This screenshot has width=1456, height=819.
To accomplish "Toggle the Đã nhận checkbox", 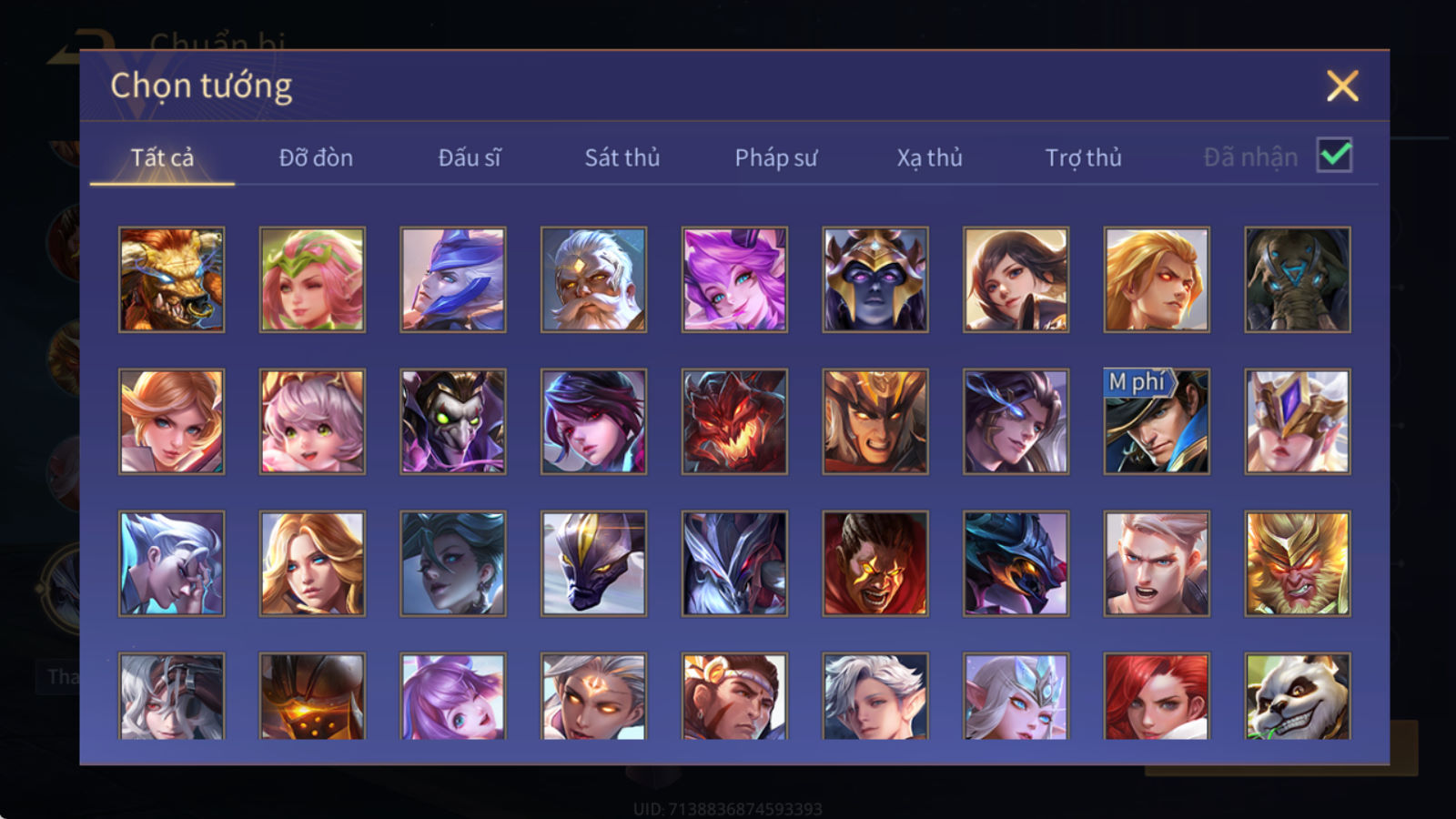I will pos(1334,156).
